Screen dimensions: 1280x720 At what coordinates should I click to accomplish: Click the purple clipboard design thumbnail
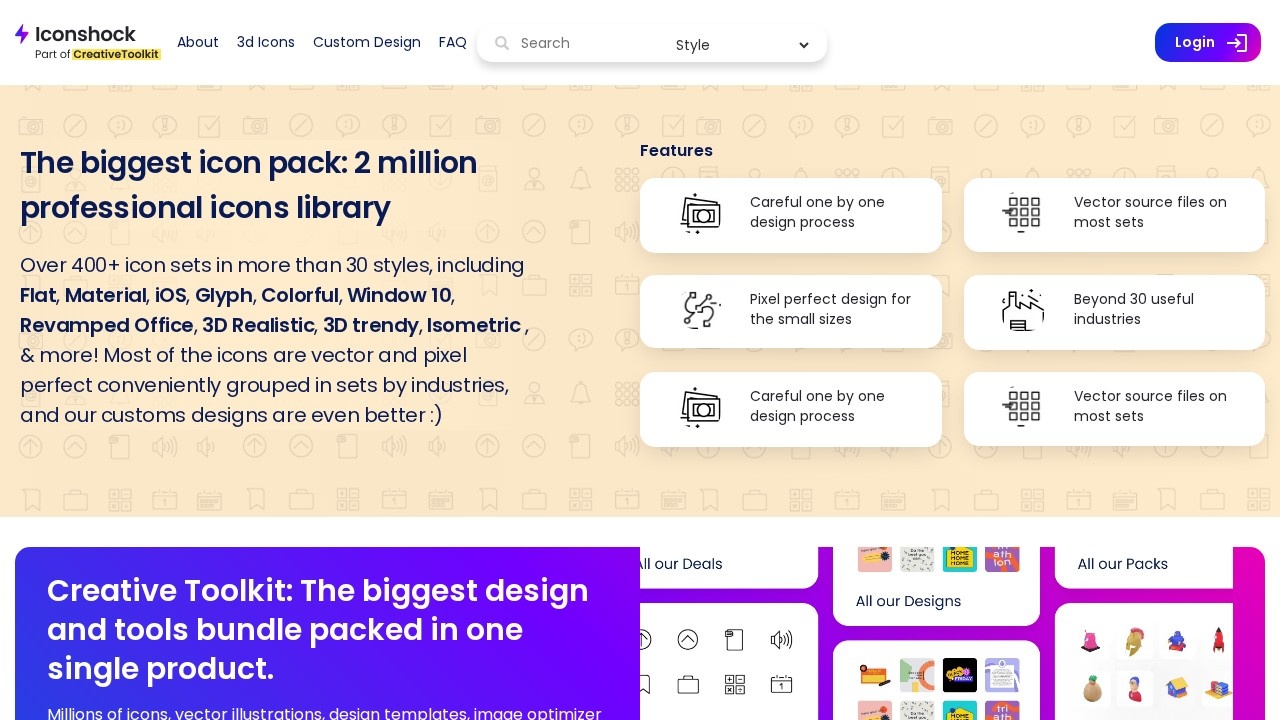click(x=1002, y=675)
